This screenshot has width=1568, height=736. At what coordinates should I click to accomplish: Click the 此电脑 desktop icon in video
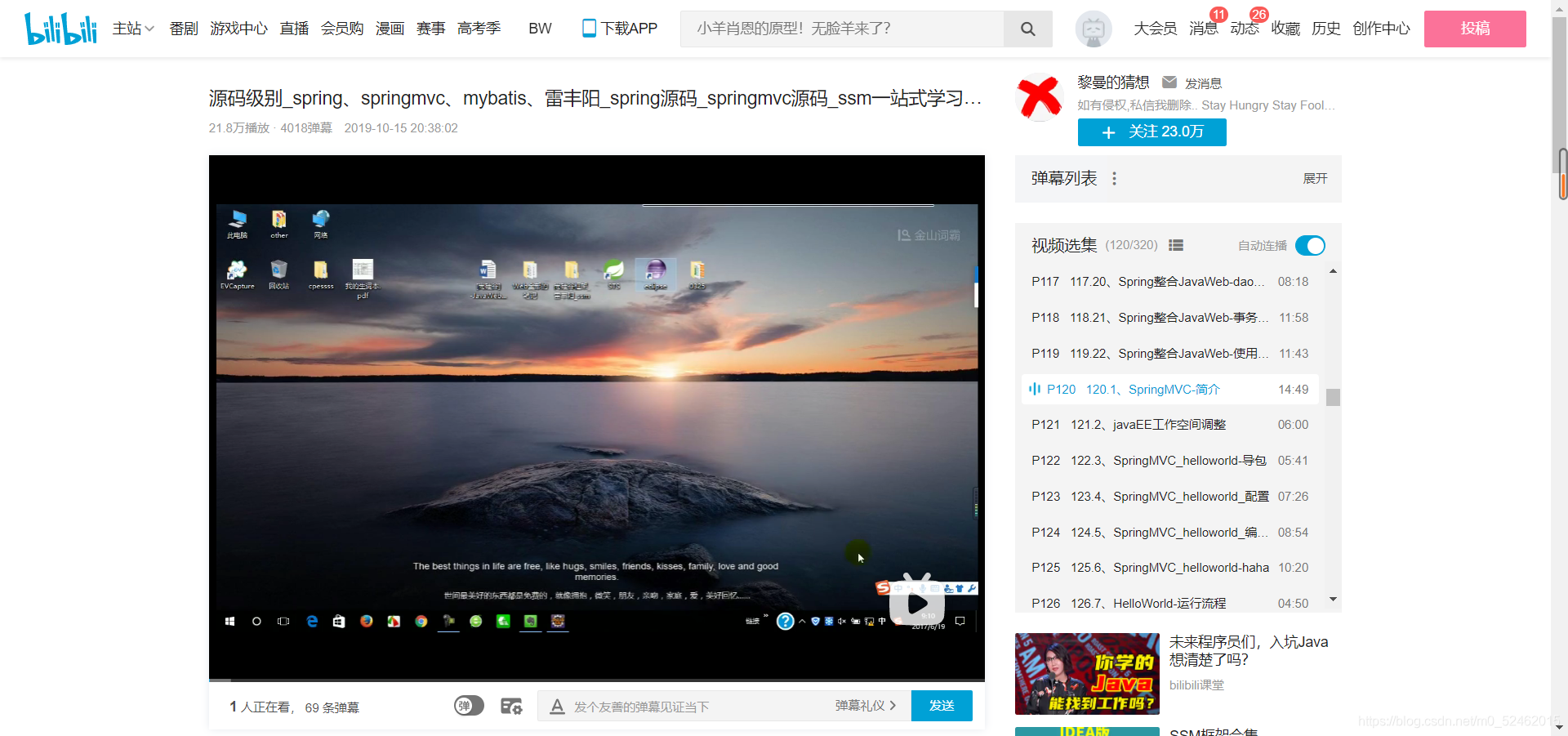[238, 224]
